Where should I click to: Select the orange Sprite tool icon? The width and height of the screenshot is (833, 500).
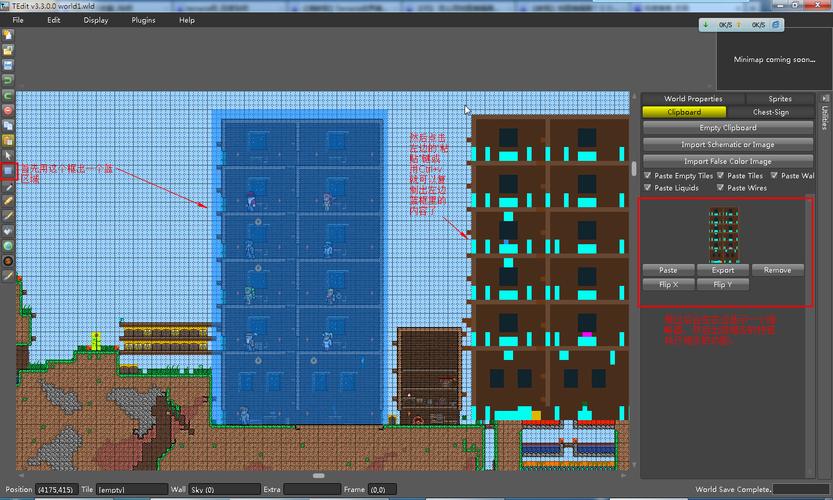tap(8, 261)
